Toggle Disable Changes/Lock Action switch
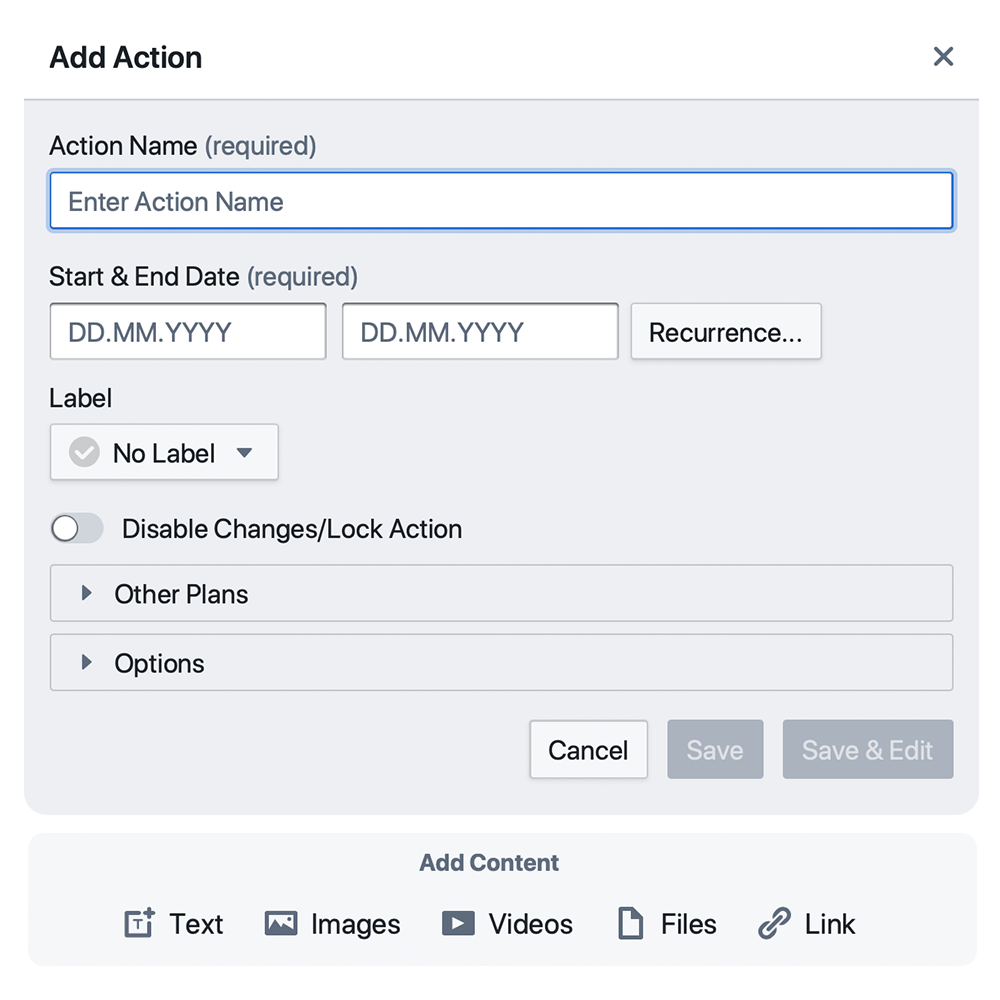This screenshot has height=1000, width=1000. pos(77,529)
